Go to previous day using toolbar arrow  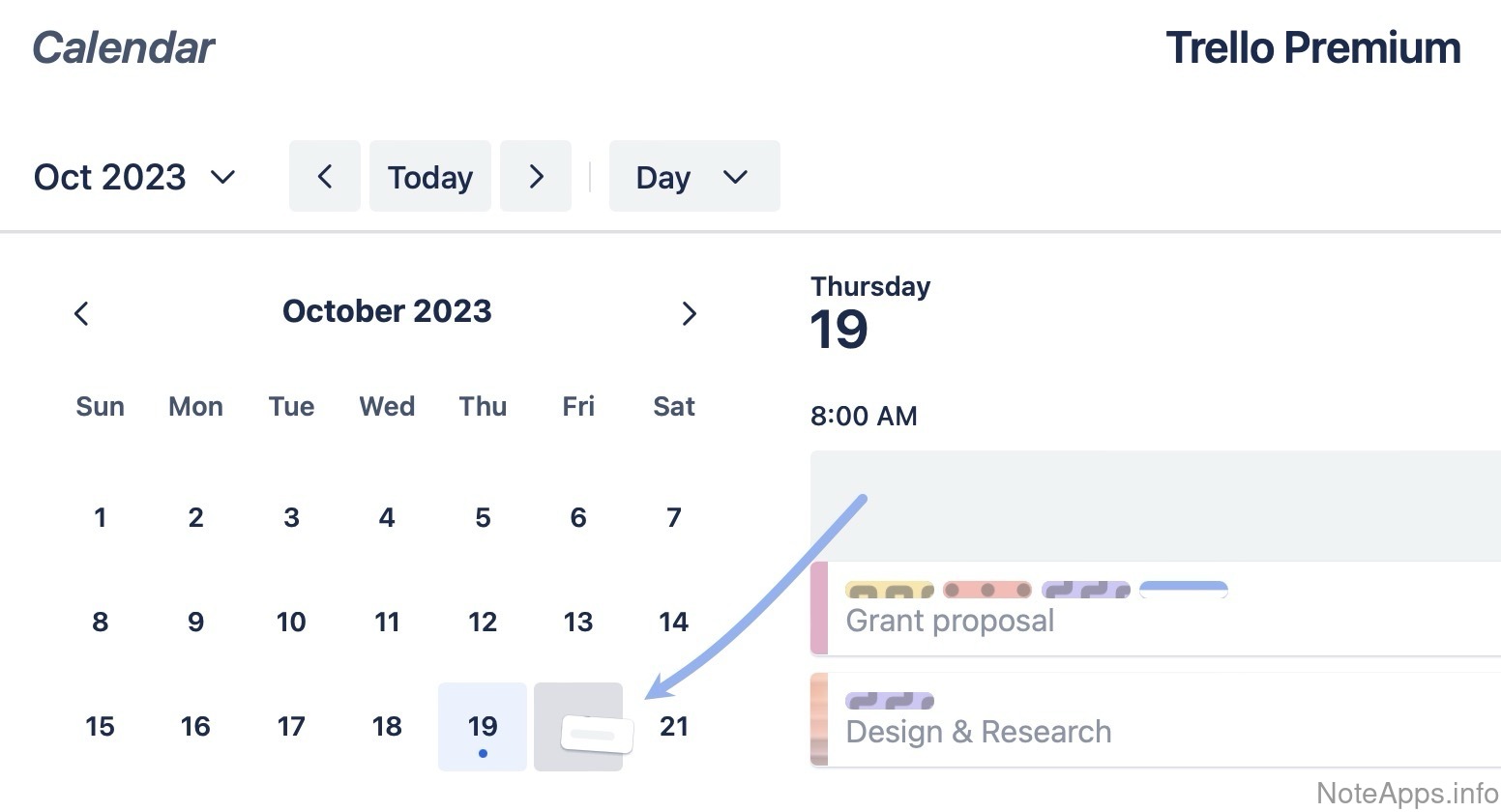324,176
